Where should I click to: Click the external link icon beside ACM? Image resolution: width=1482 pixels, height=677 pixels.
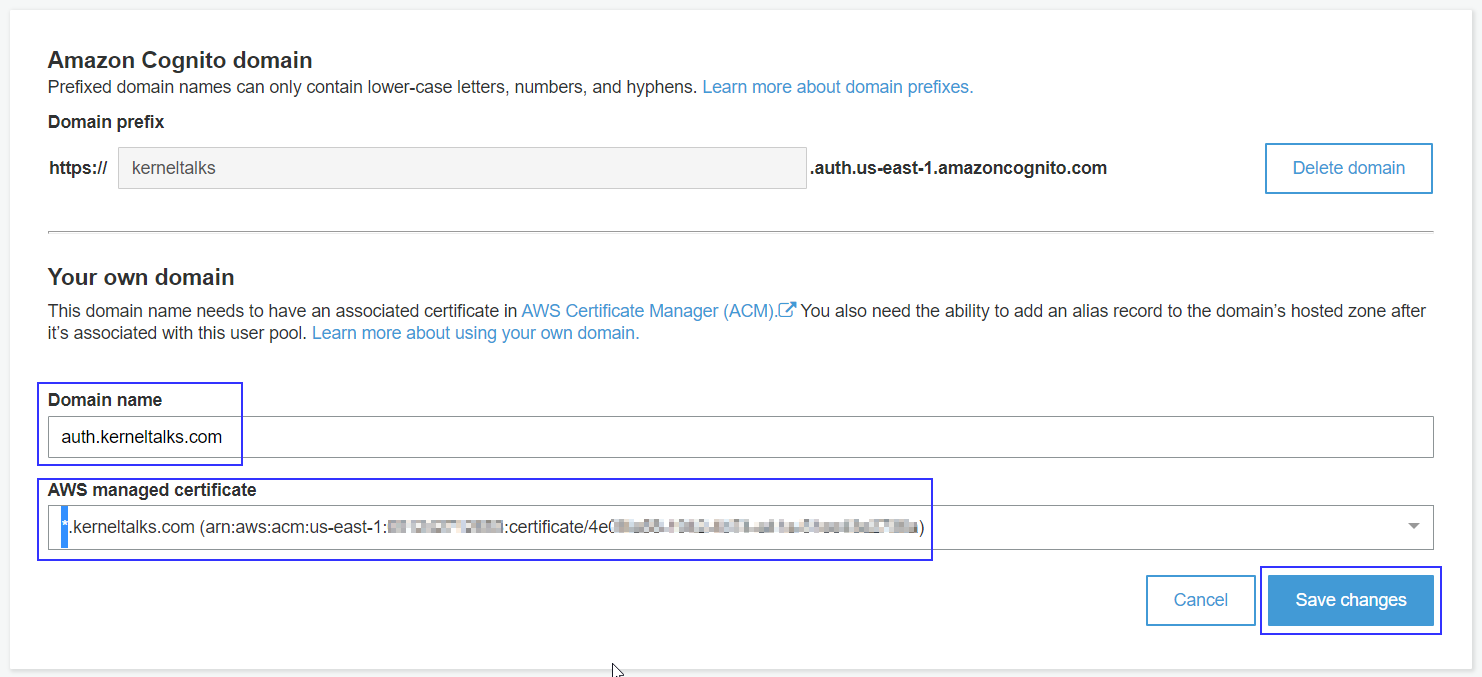click(x=786, y=310)
